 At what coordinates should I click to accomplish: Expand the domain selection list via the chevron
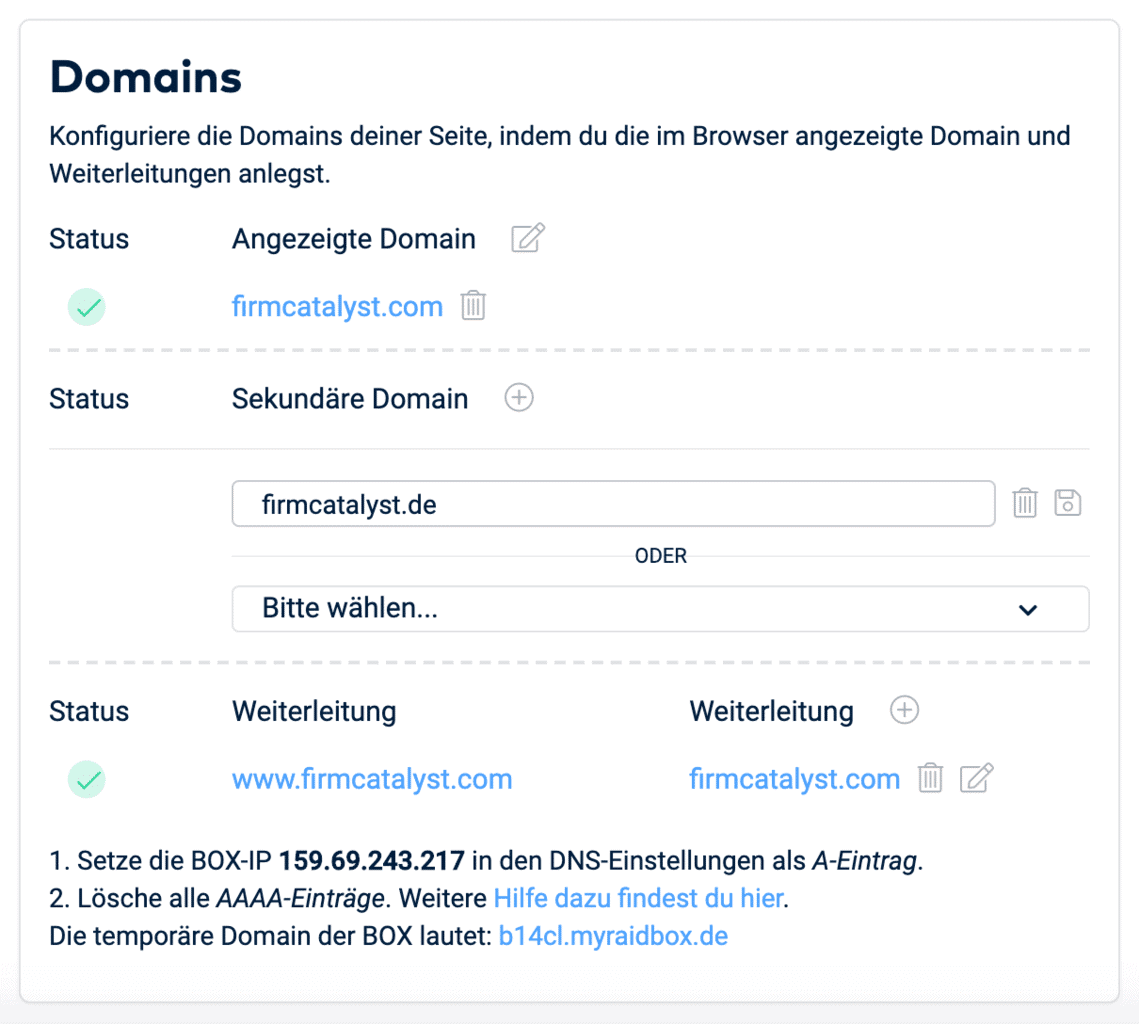click(1027, 609)
